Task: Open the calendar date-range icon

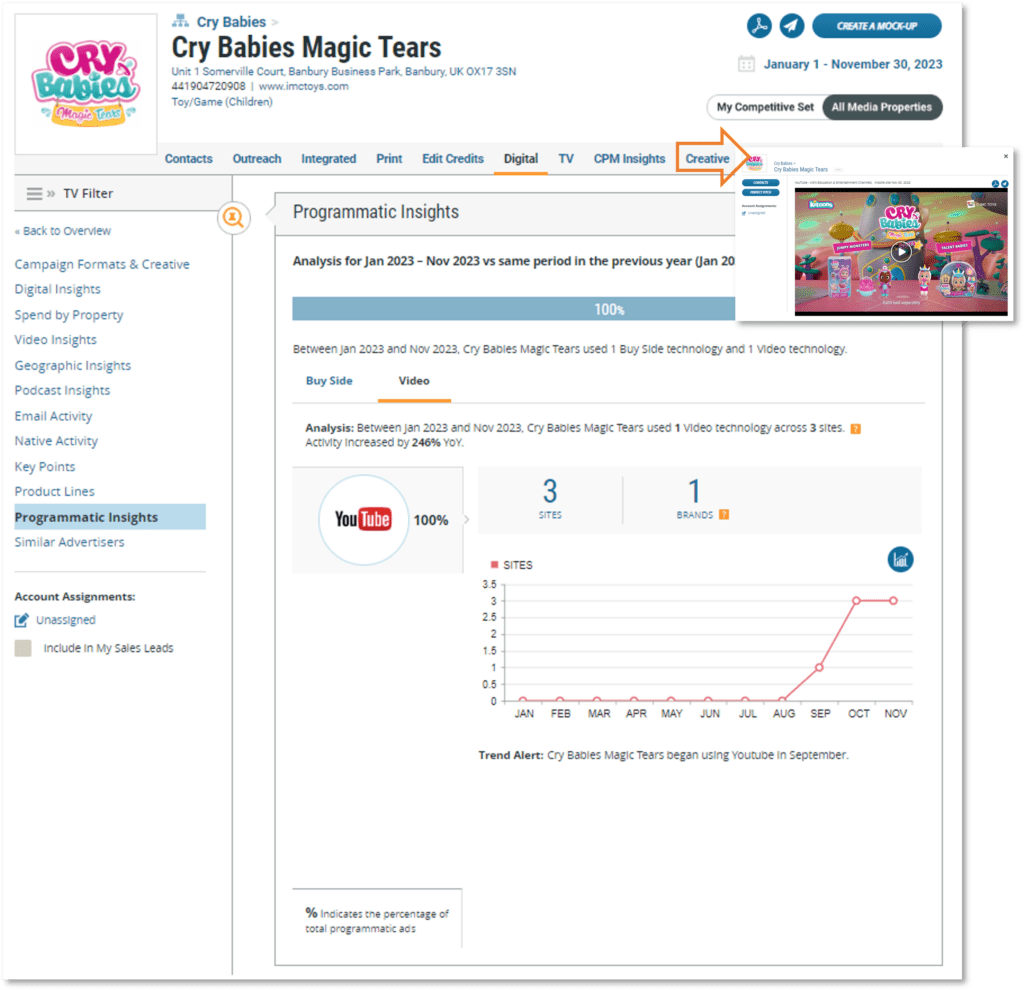Action: (746, 64)
